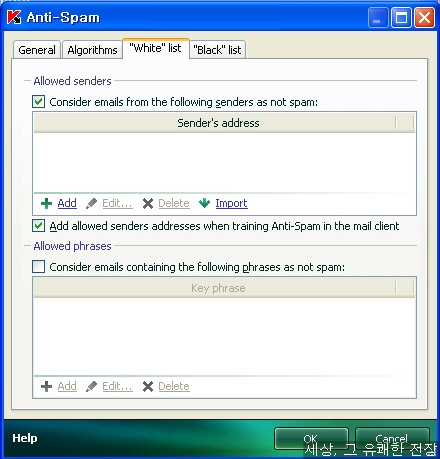Confirm settings with OK button
This screenshot has height=459, width=440.
pos(311,438)
